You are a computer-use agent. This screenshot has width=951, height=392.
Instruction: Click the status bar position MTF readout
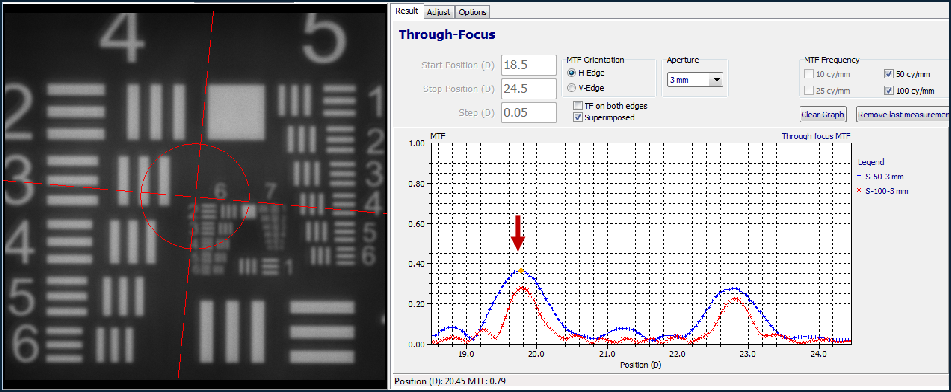[x=450, y=382]
